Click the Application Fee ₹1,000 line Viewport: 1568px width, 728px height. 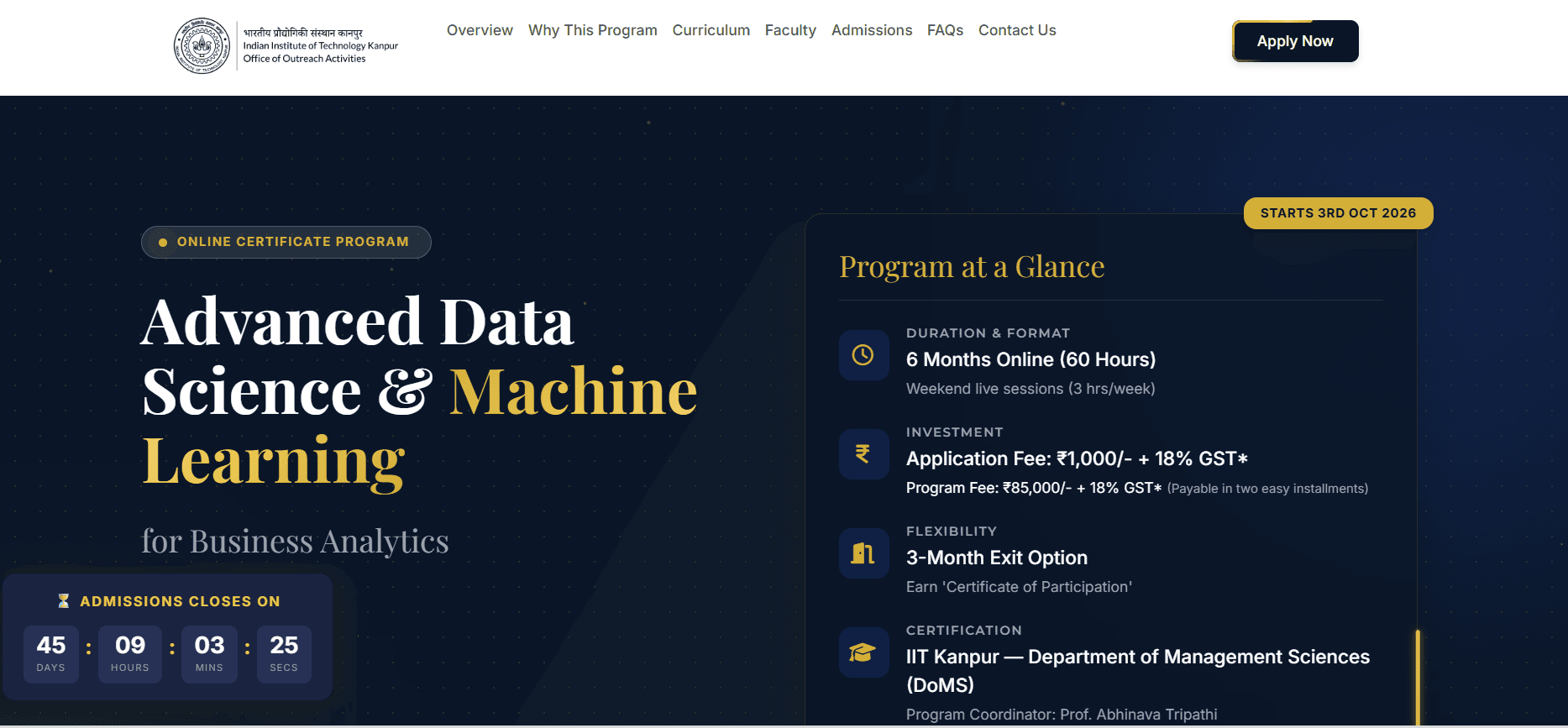[x=1077, y=458]
